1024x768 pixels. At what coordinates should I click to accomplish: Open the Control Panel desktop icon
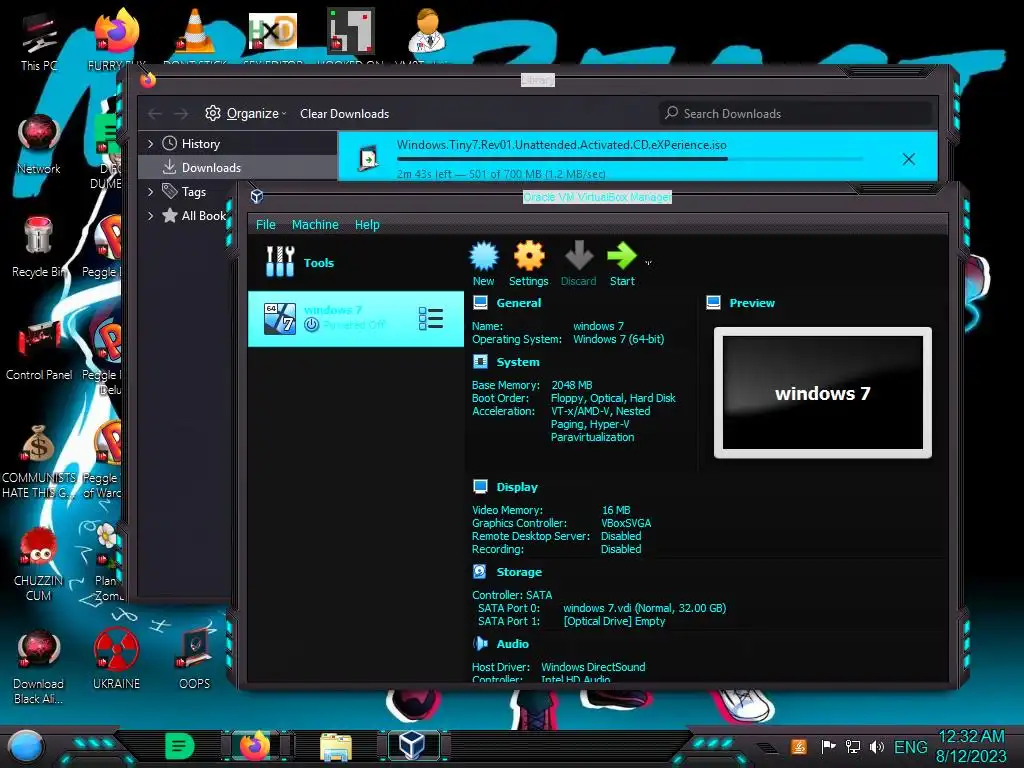pos(39,350)
